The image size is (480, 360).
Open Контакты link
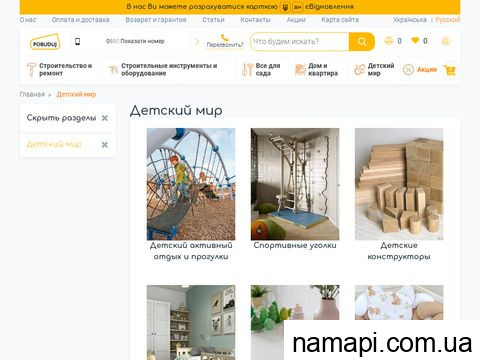(256, 20)
